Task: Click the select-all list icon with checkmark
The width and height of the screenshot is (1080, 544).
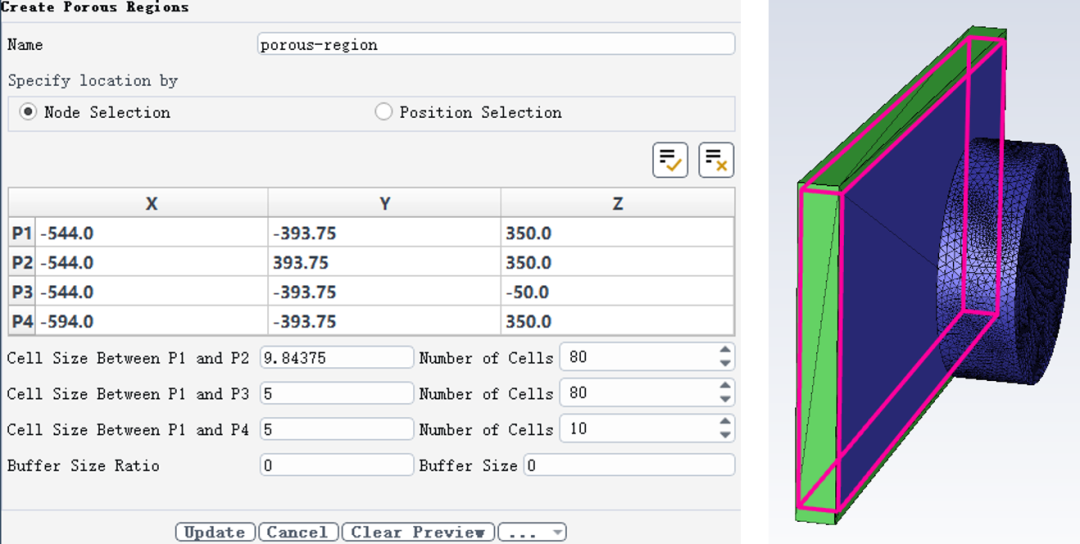Action: pos(670,160)
